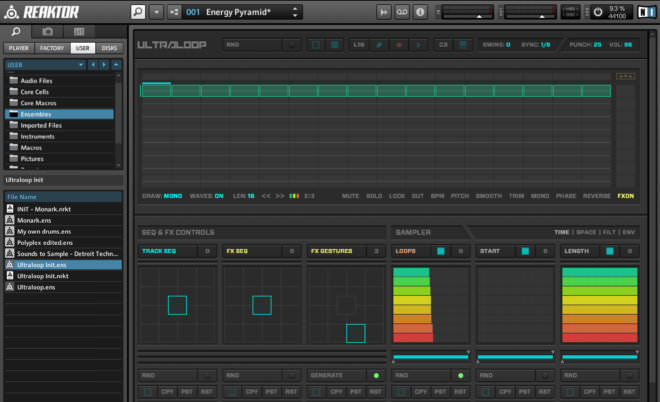The width and height of the screenshot is (660, 402).
Task: Toggle DRAW mode MONO value
Action: point(173,196)
